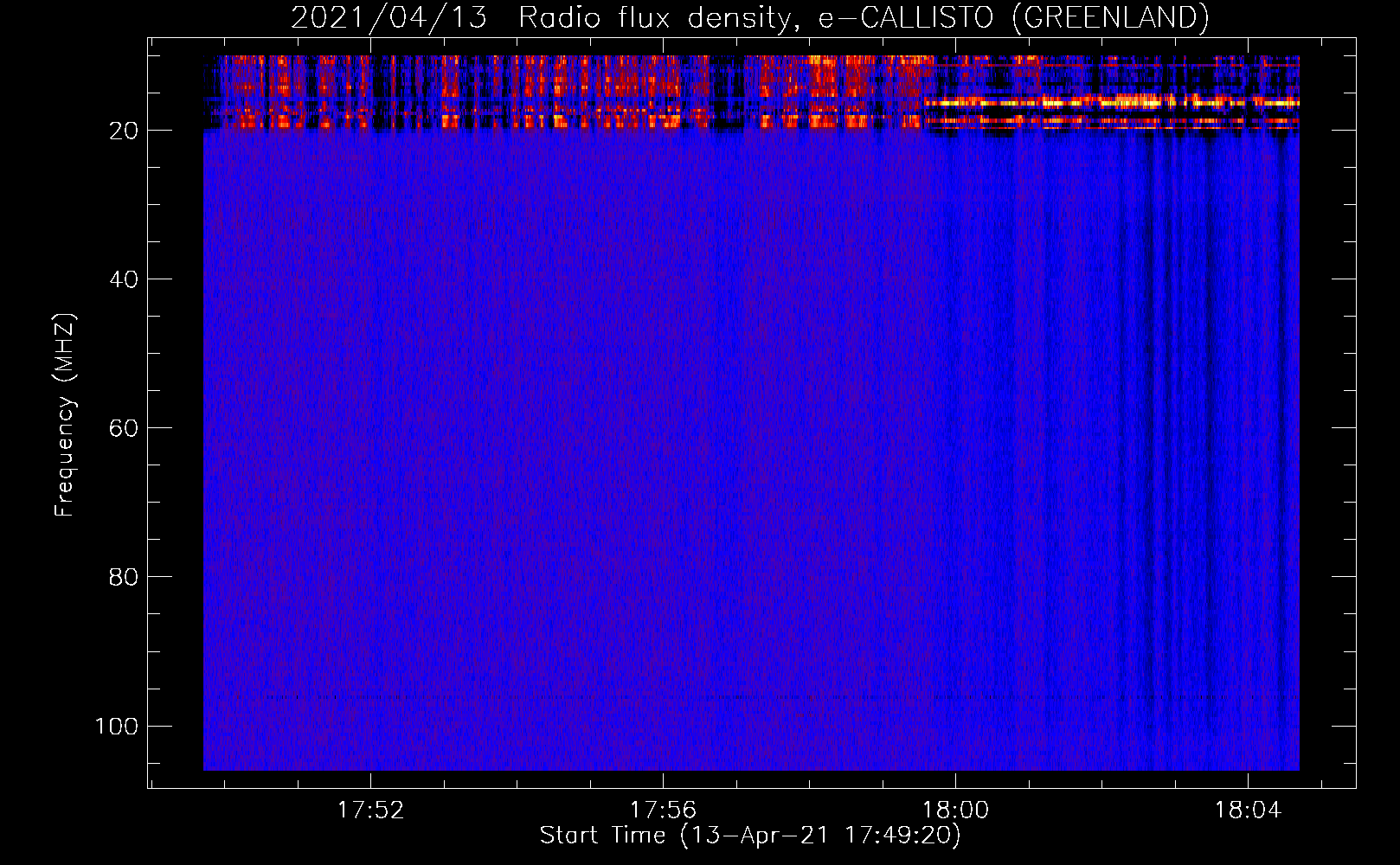Screen dimensions: 1400x865
Task: Click the 17:52 time tick label
Action: point(370,811)
